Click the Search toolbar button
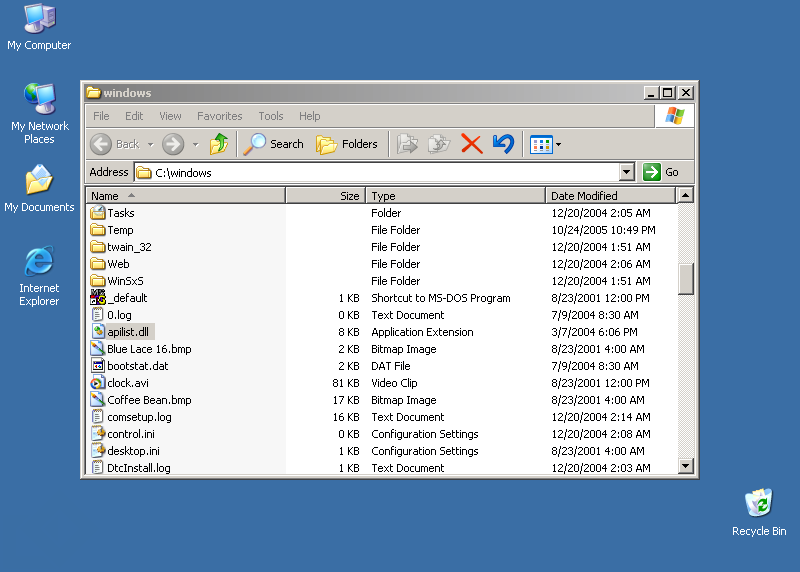This screenshot has width=800, height=572. (x=274, y=144)
